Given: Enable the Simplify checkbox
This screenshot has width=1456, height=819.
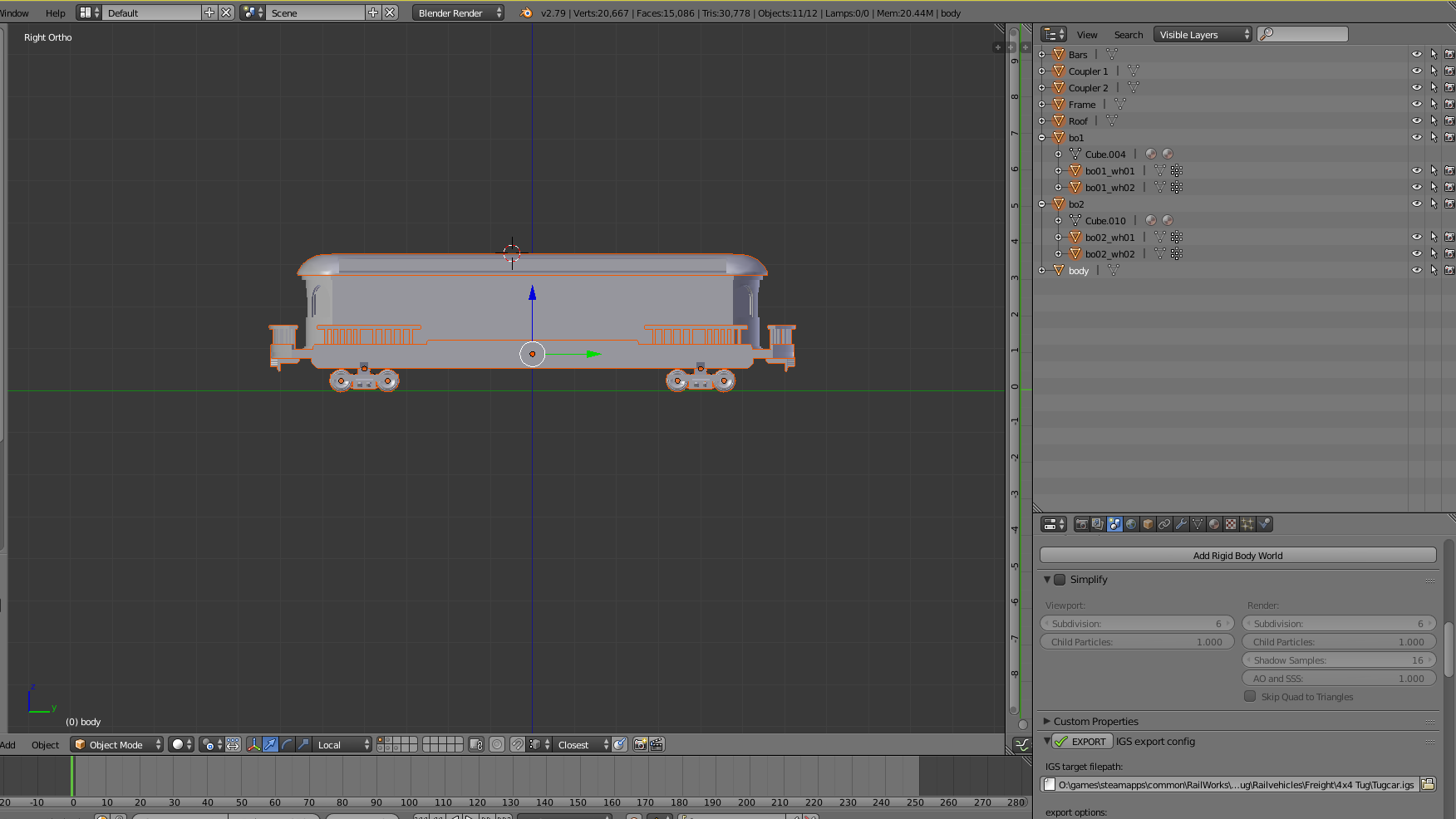Looking at the screenshot, I should [x=1060, y=580].
